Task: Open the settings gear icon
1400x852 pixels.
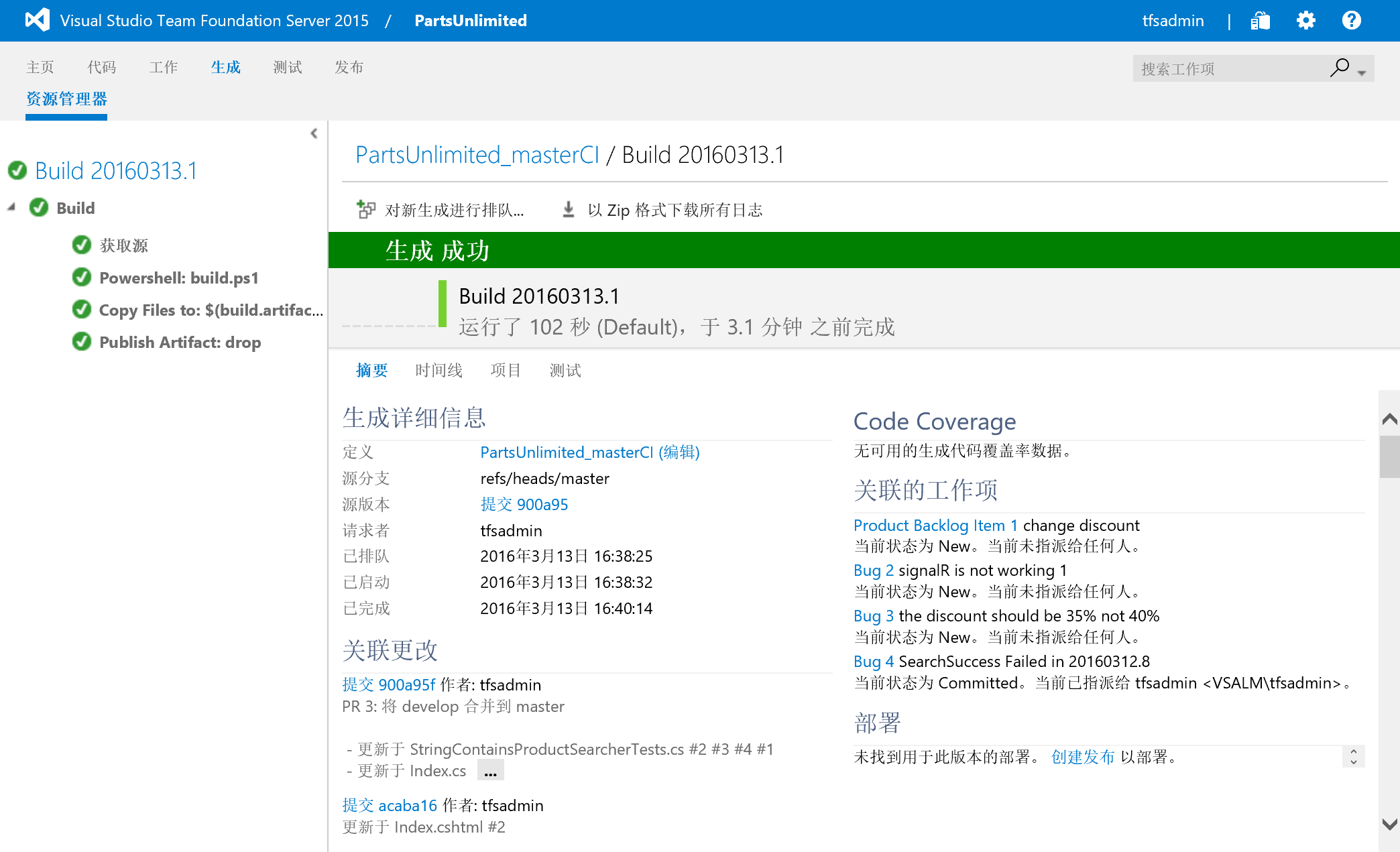Action: 1305,21
